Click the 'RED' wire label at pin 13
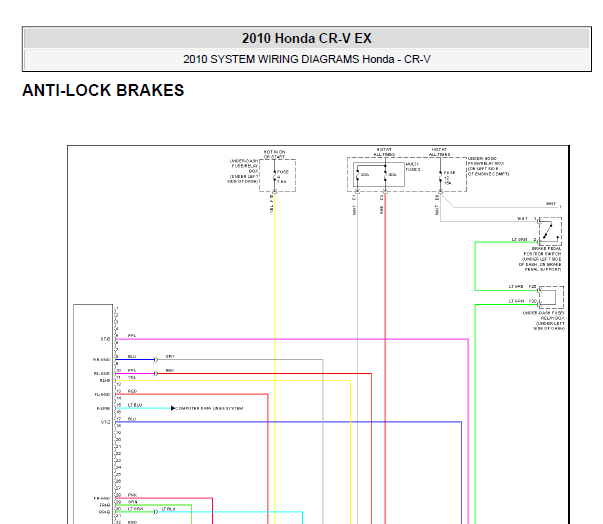The height and width of the screenshot is (524, 603). pyautogui.click(x=132, y=391)
